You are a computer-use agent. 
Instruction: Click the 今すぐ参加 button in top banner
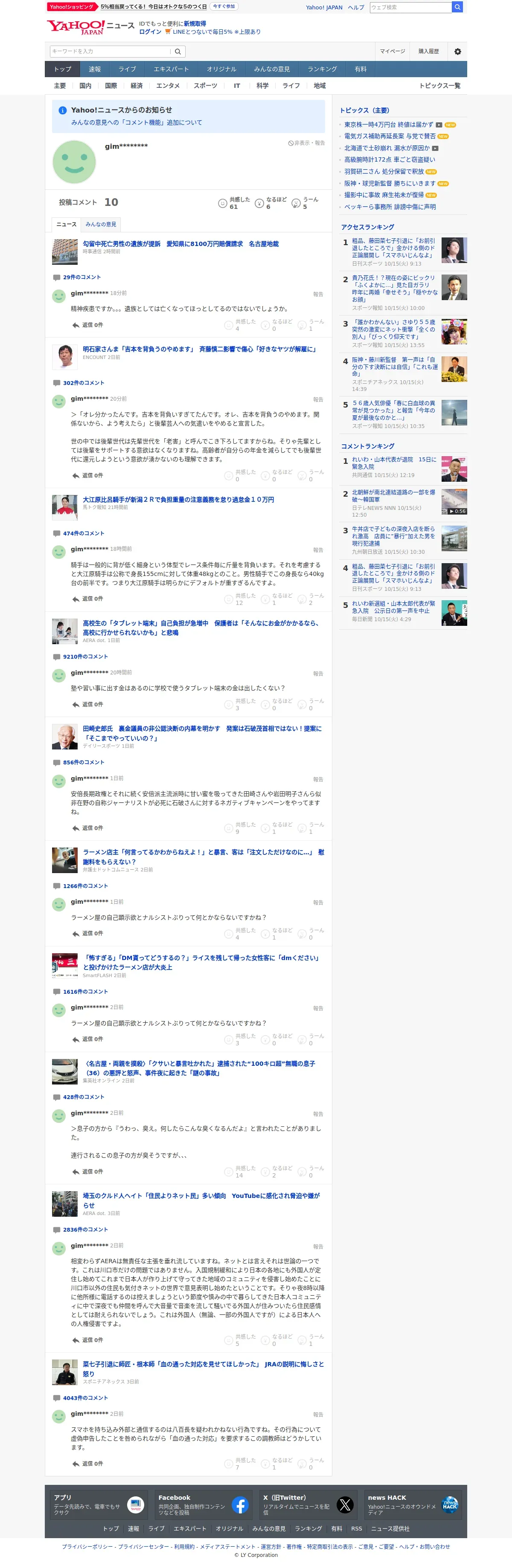224,6
